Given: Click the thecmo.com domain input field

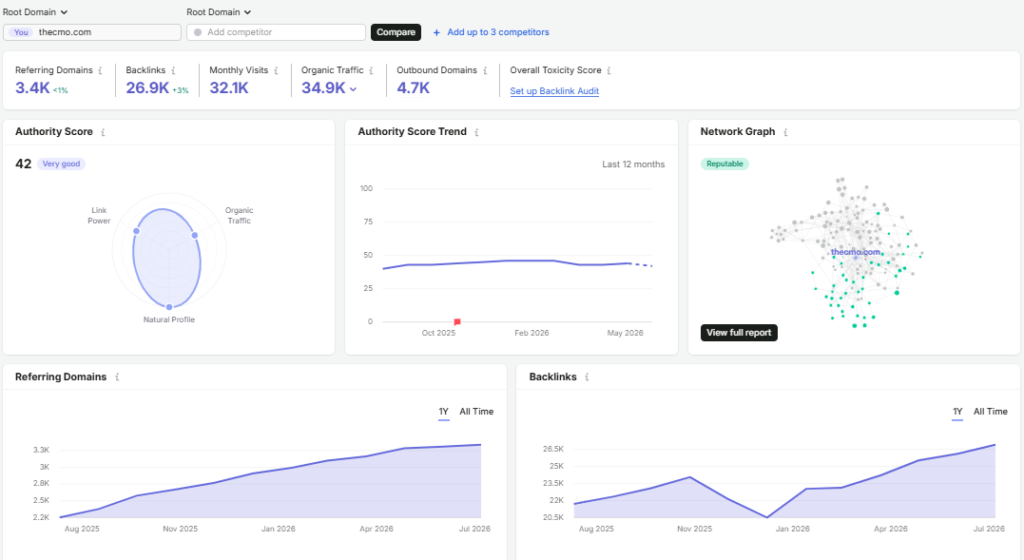Looking at the screenshot, I should (x=92, y=32).
